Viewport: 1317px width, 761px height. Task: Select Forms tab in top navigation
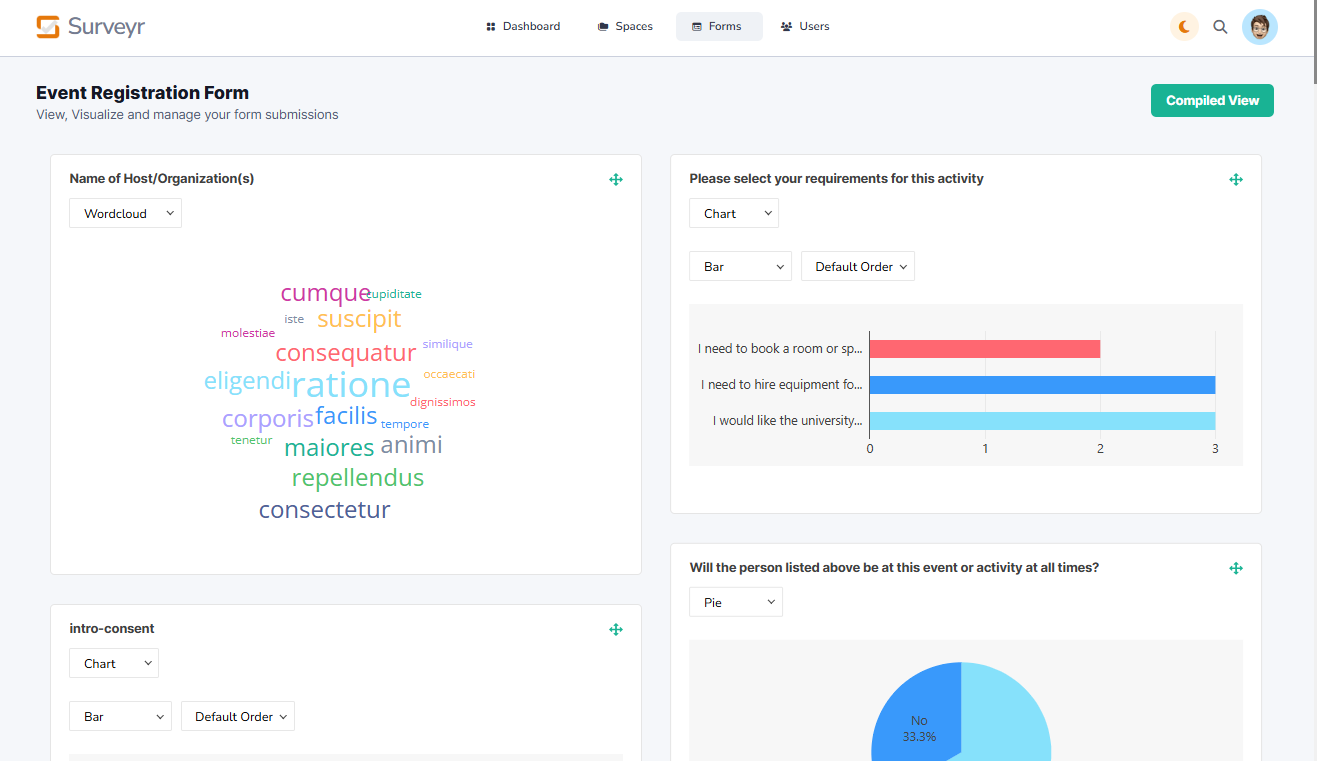719,27
